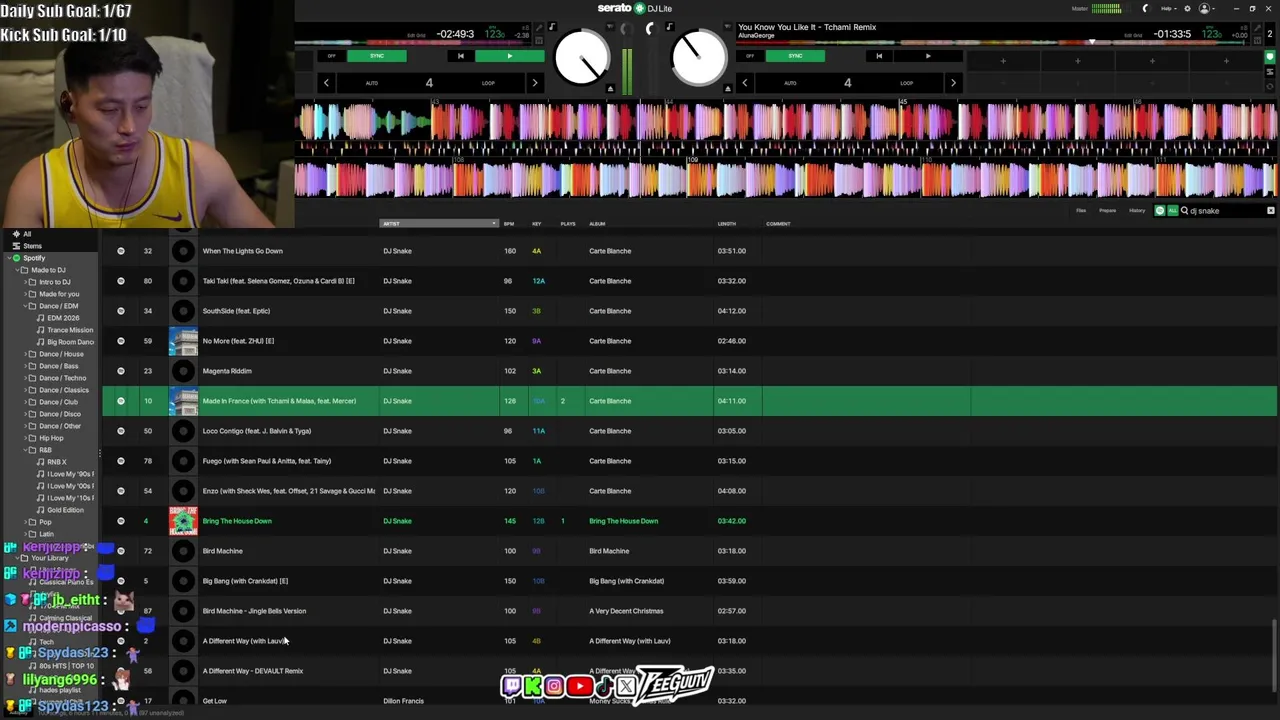Sort tracks by Key column header
Viewport: 1280px width, 720px height.
pos(537,224)
